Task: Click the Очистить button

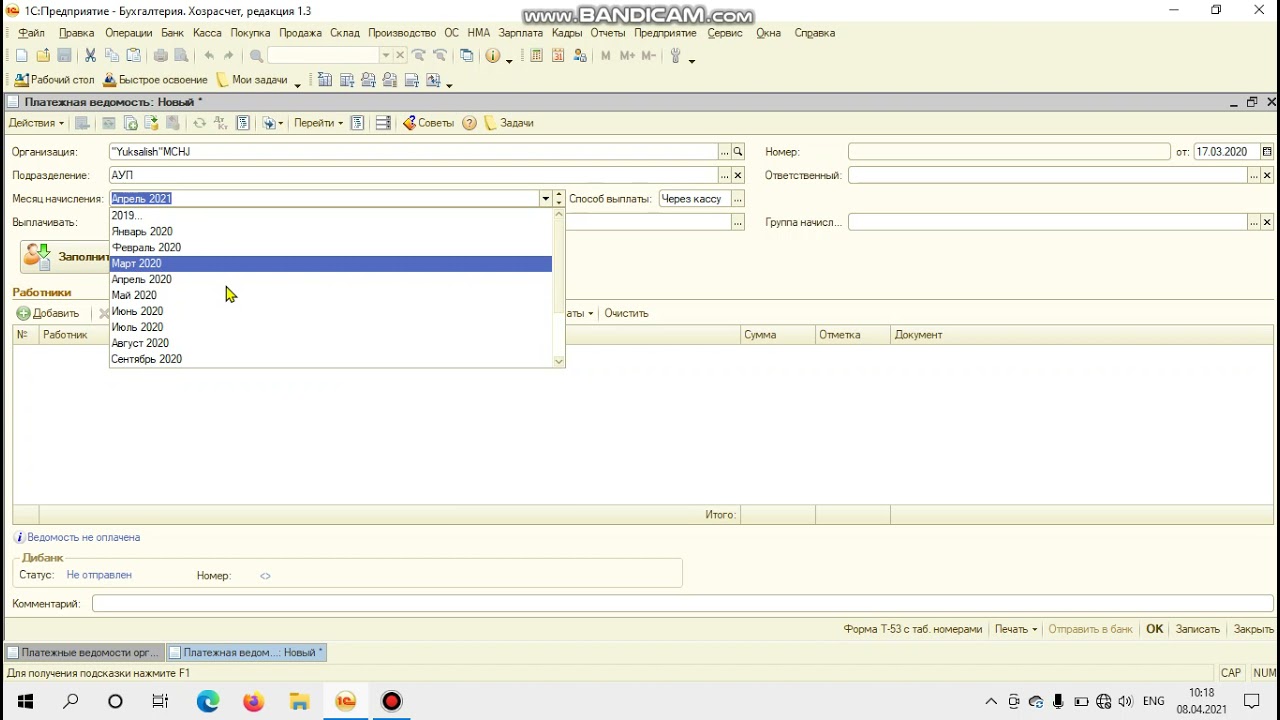Action: click(626, 313)
